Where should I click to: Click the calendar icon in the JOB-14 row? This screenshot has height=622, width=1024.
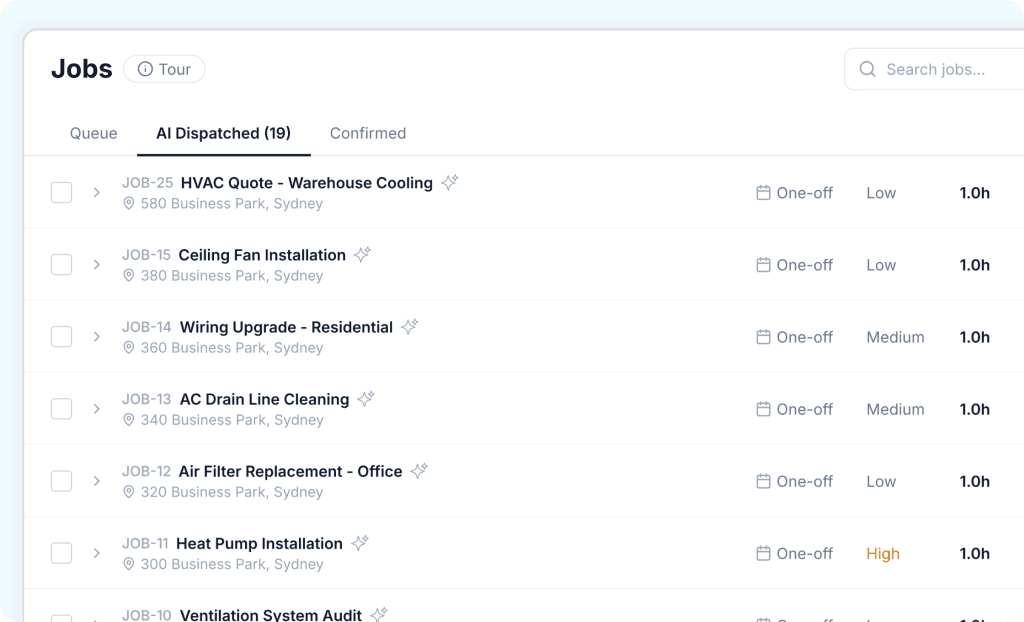763,337
